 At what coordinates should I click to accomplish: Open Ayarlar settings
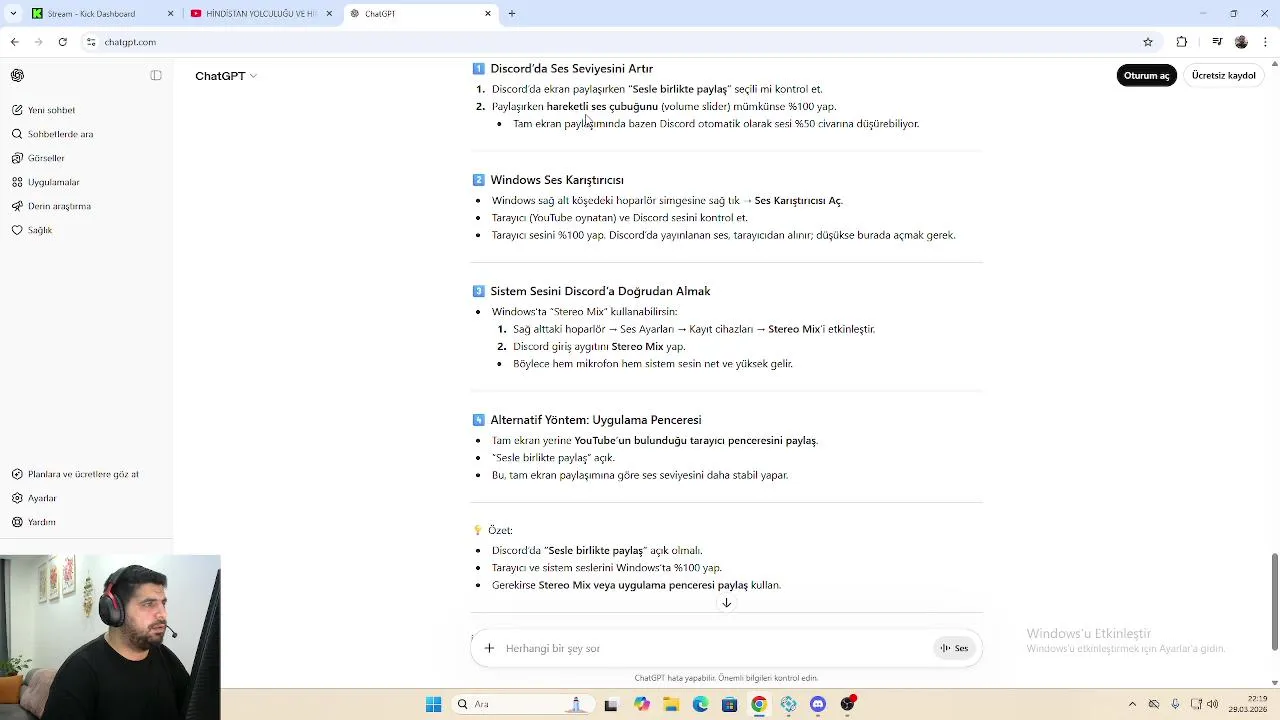pyautogui.click(x=42, y=498)
